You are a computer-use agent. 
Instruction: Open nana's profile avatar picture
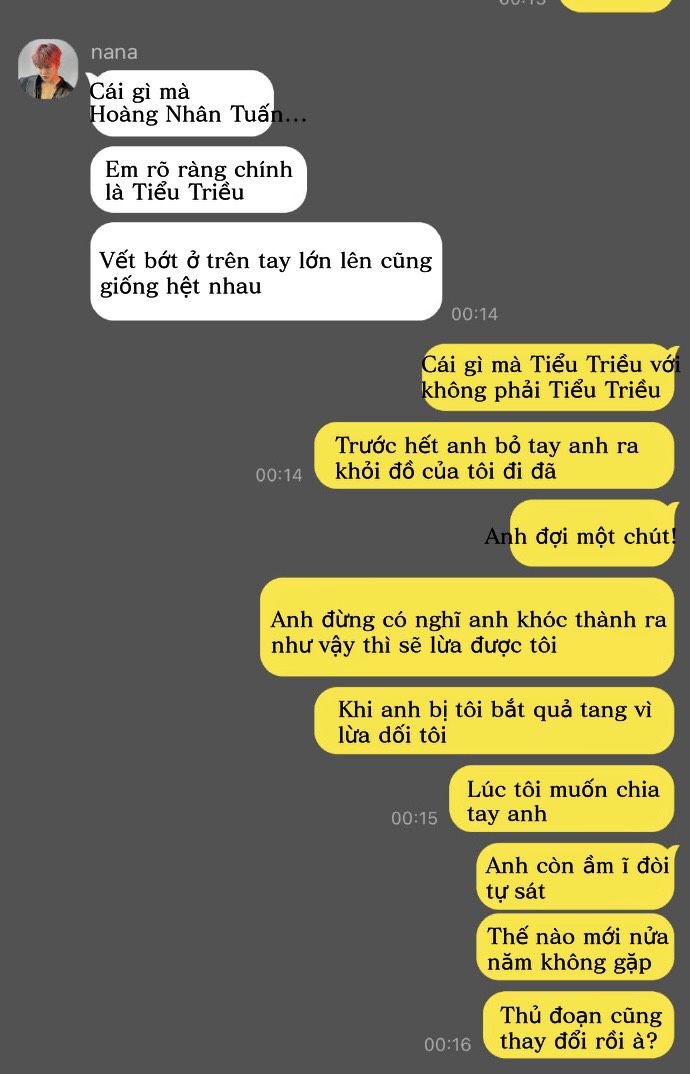[x=47, y=69]
